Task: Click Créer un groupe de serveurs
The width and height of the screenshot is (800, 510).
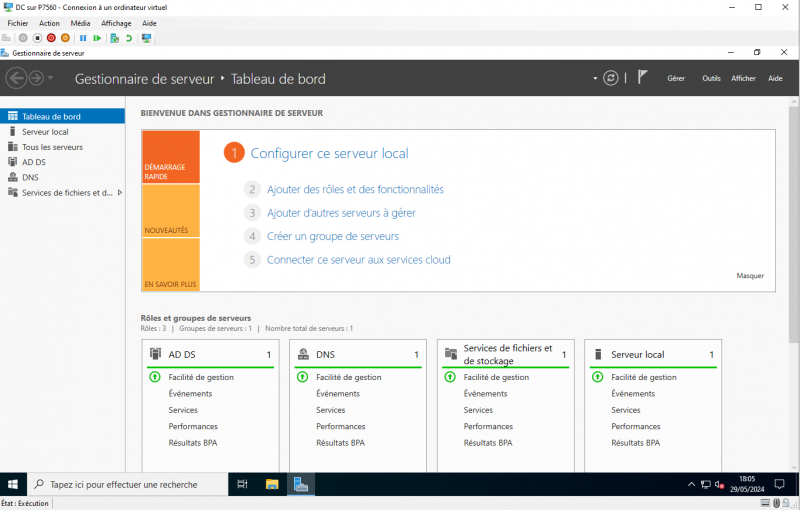Action: [x=333, y=236]
